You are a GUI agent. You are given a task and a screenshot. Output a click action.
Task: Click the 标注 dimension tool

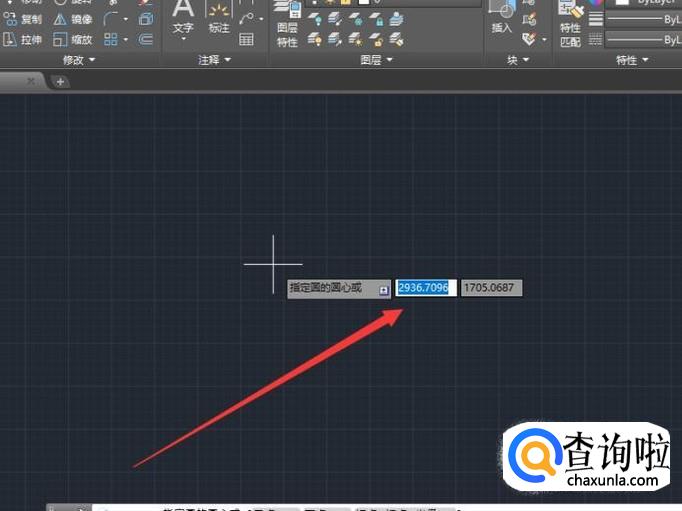pyautogui.click(x=219, y=19)
